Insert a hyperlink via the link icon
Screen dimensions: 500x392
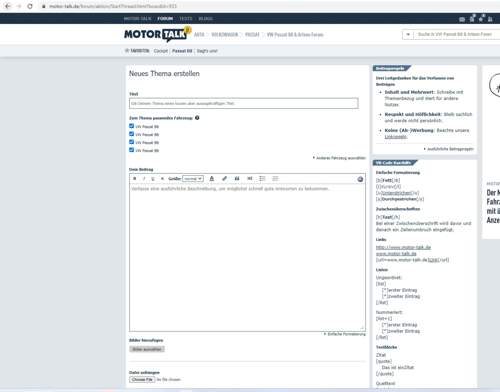[x=224, y=179]
